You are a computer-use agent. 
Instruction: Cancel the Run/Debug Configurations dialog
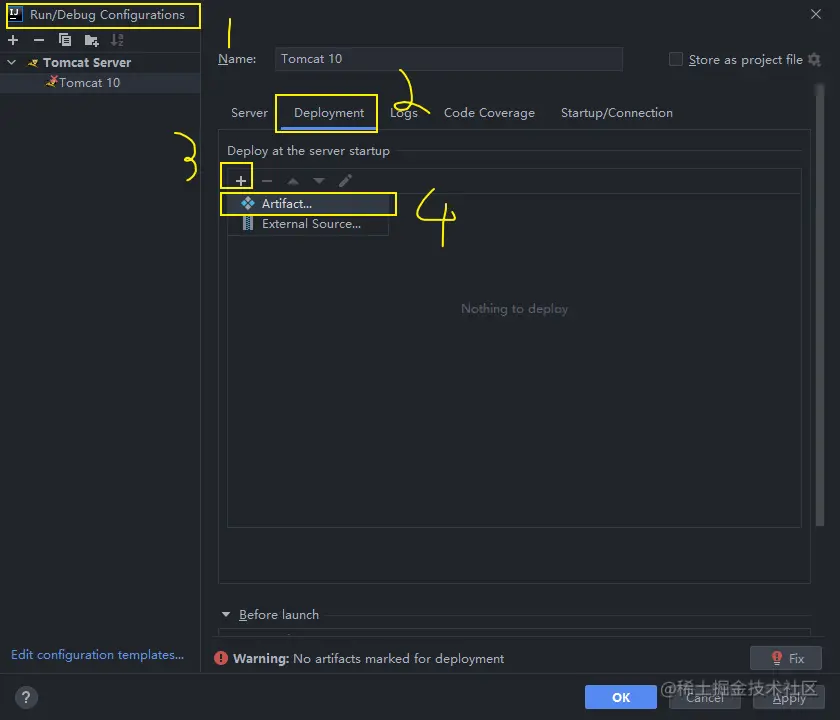(704, 697)
